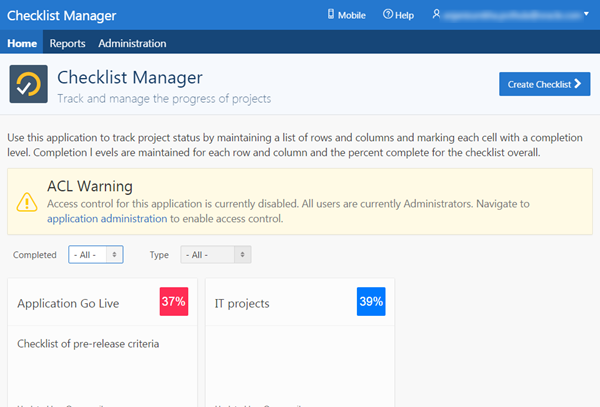The width and height of the screenshot is (600, 407).
Task: Open the Mobile link in the header
Action: 346,15
